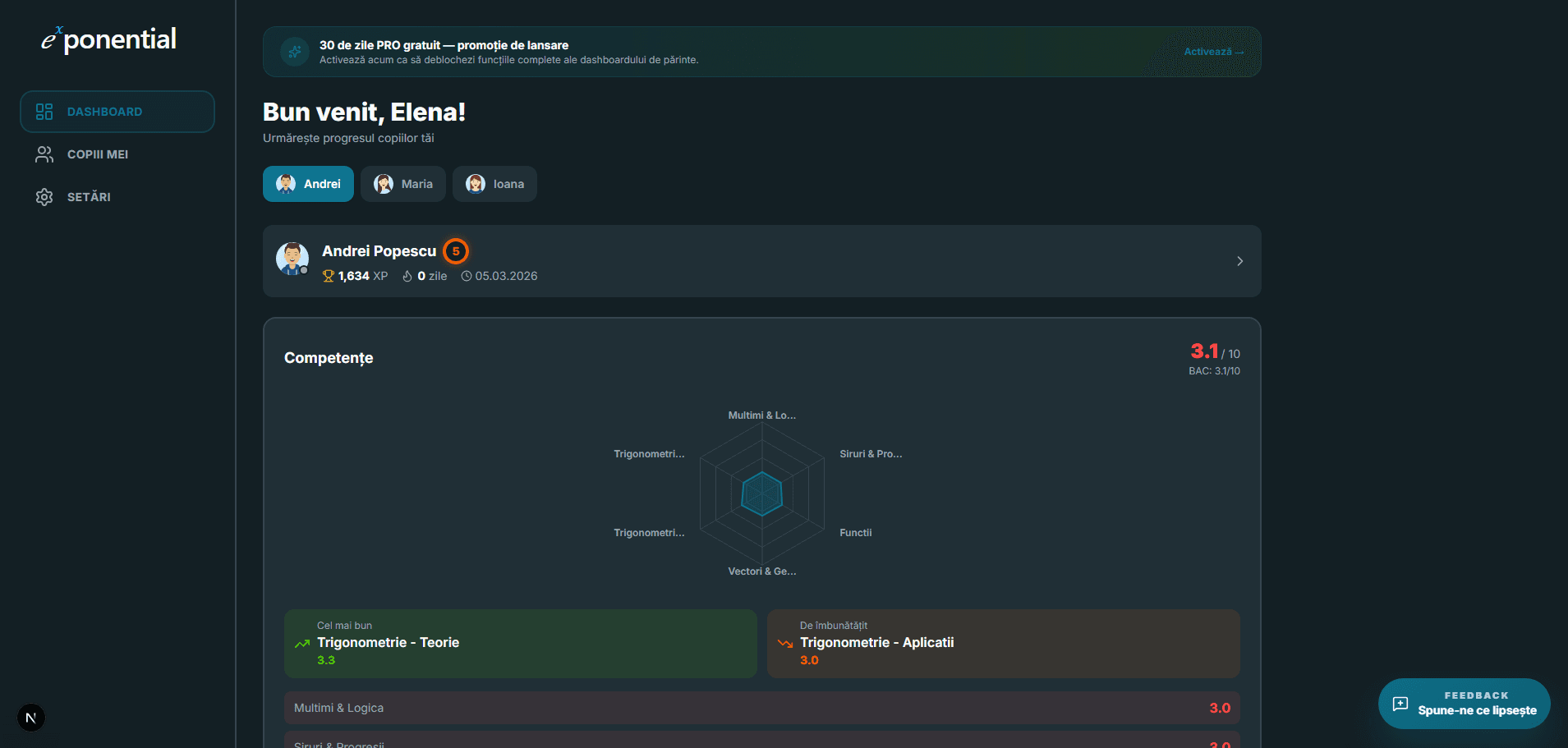
Task: Click the clock icon beside 05.03.2026
Action: click(467, 276)
